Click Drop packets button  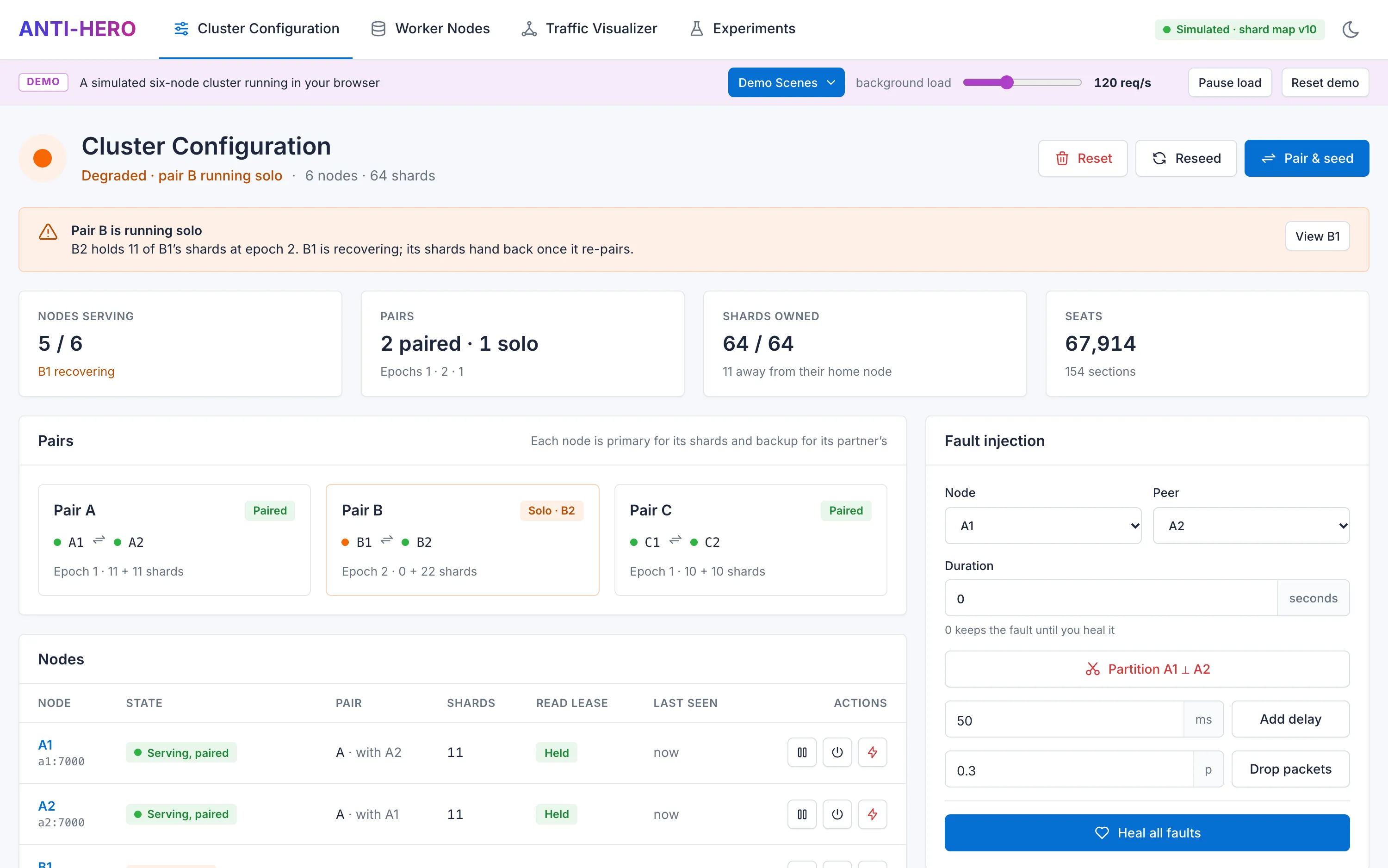click(1290, 769)
